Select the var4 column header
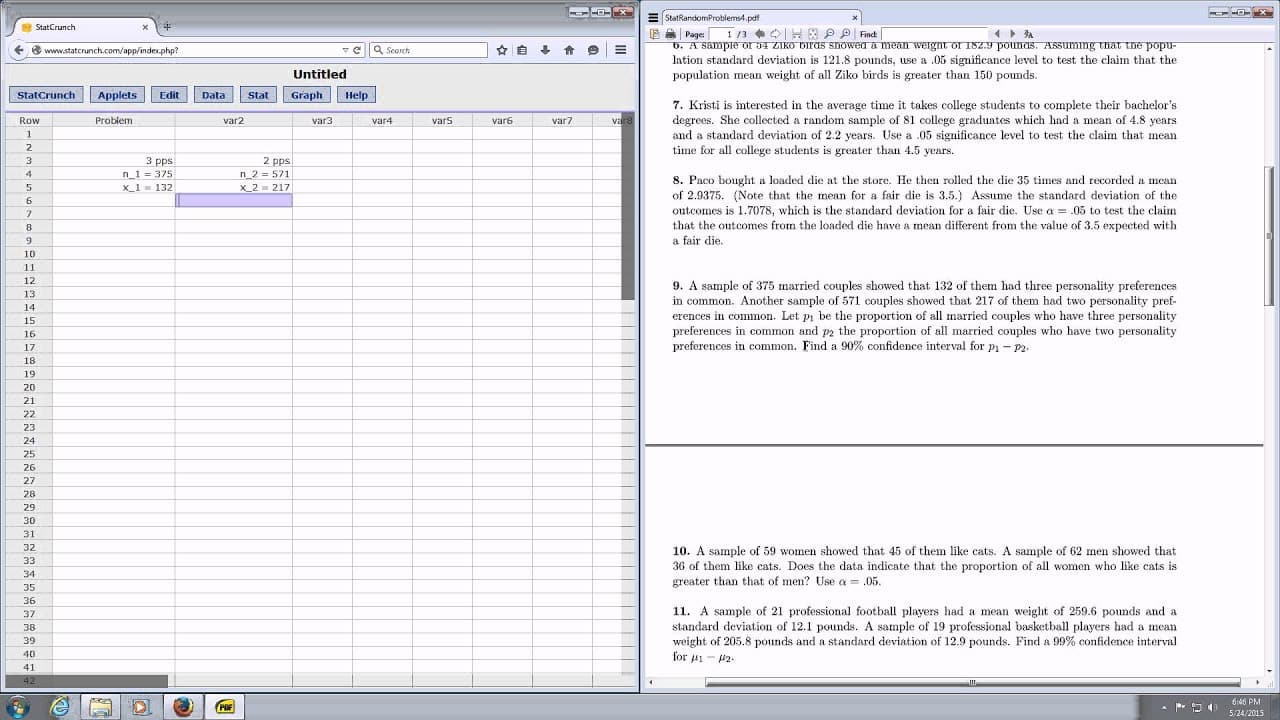 [382, 120]
